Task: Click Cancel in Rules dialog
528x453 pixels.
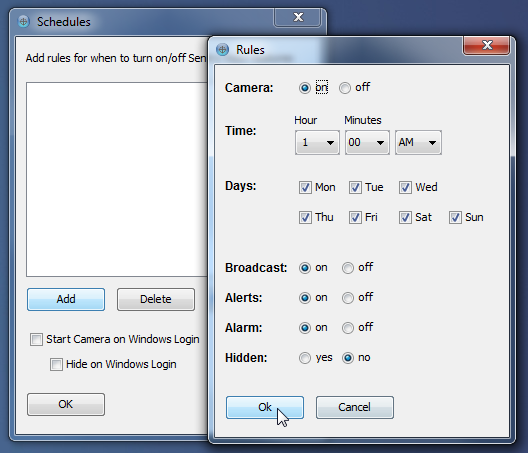Action: pos(355,408)
